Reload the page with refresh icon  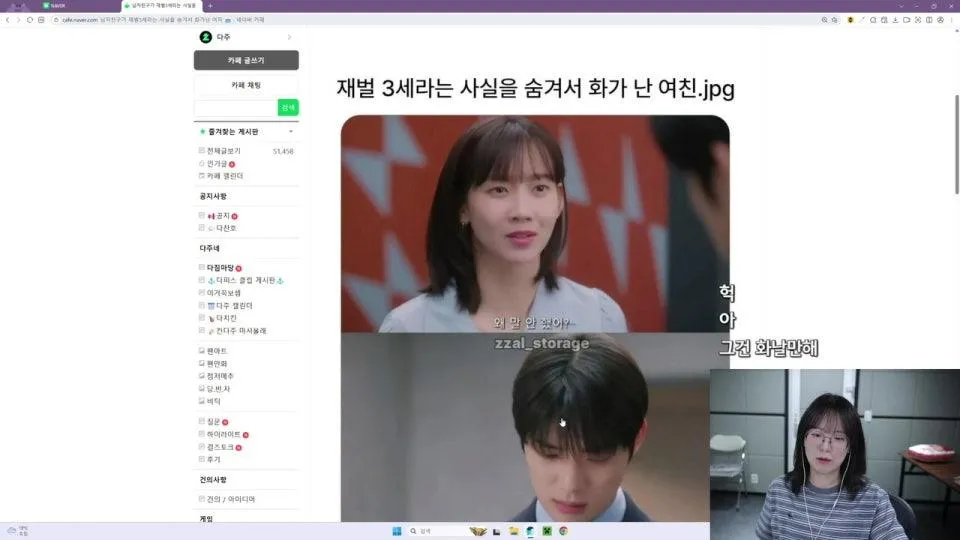click(29, 20)
